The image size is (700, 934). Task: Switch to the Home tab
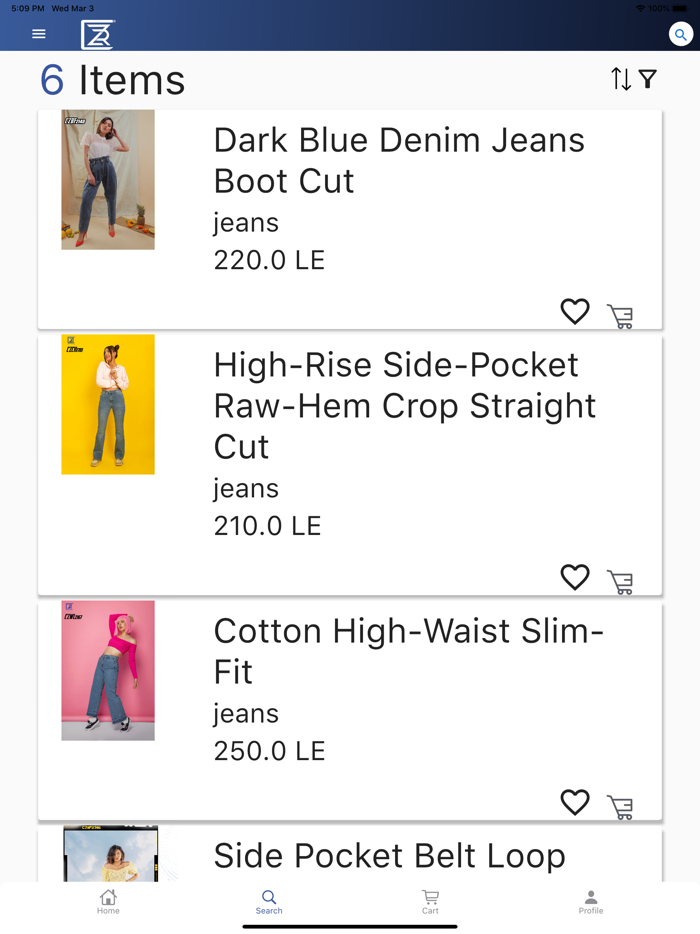pos(108,902)
